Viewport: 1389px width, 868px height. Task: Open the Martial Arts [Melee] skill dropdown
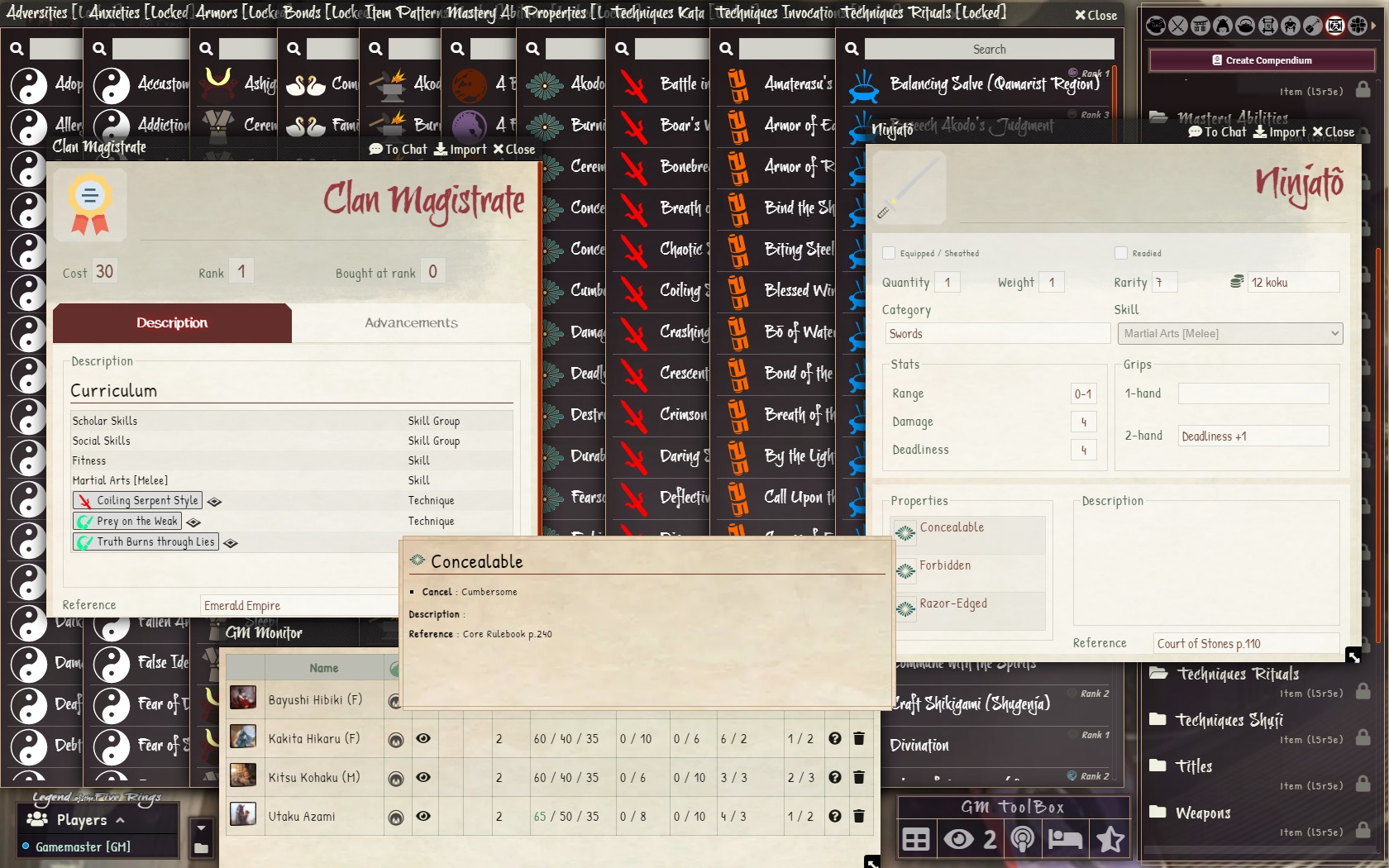pyautogui.click(x=1229, y=333)
